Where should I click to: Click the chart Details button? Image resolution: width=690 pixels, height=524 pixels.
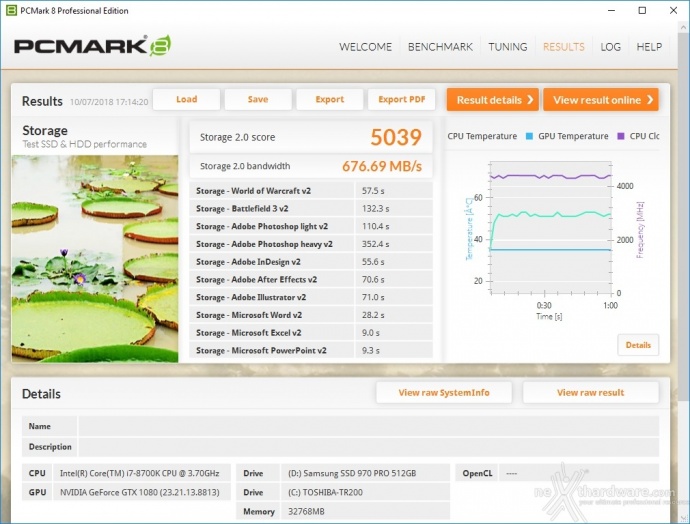[x=638, y=345]
